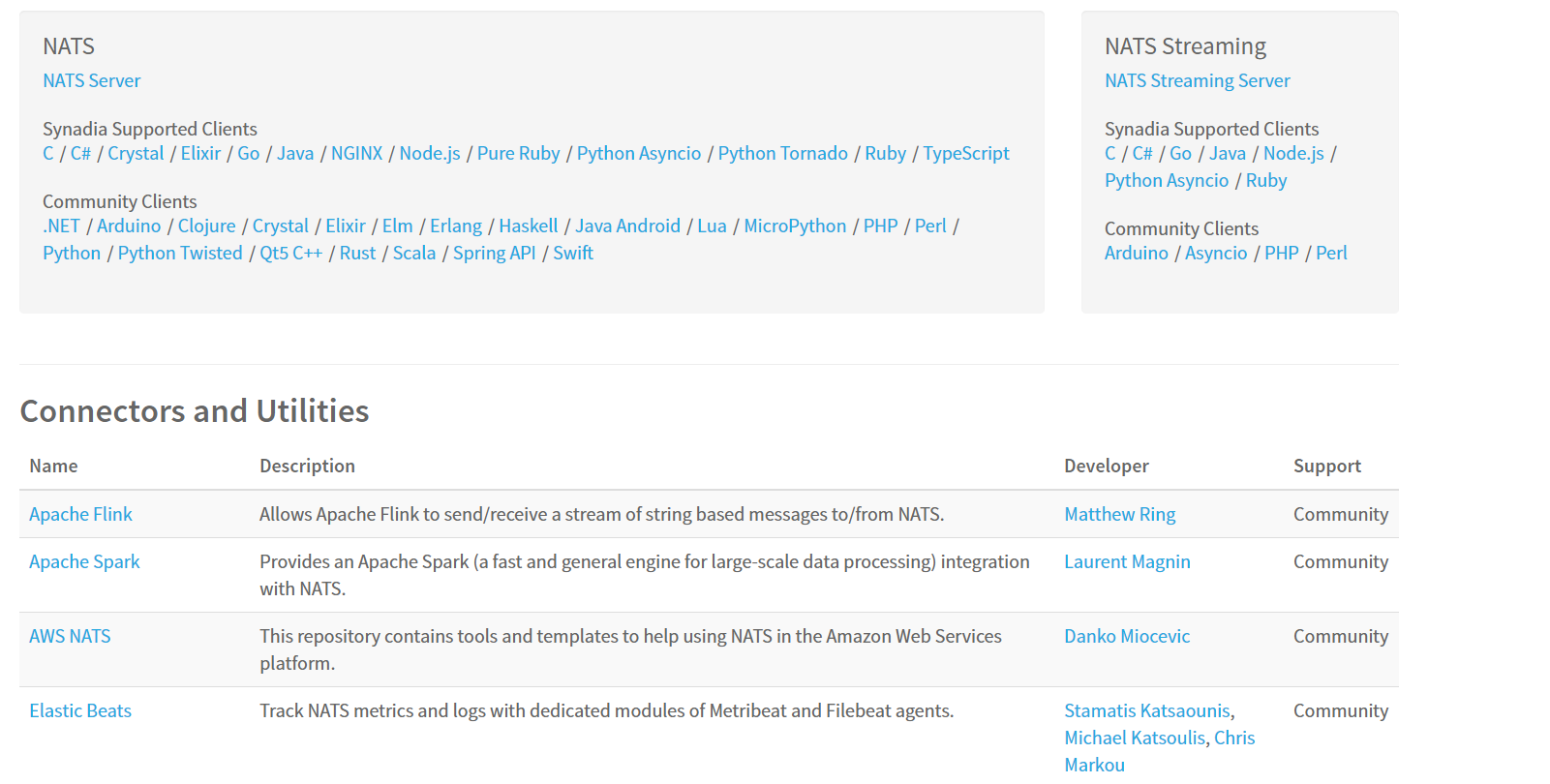Screen dimensions: 1550x784
Task: Open PHP in NATS Streaming Community Clients
Action: tap(1282, 254)
